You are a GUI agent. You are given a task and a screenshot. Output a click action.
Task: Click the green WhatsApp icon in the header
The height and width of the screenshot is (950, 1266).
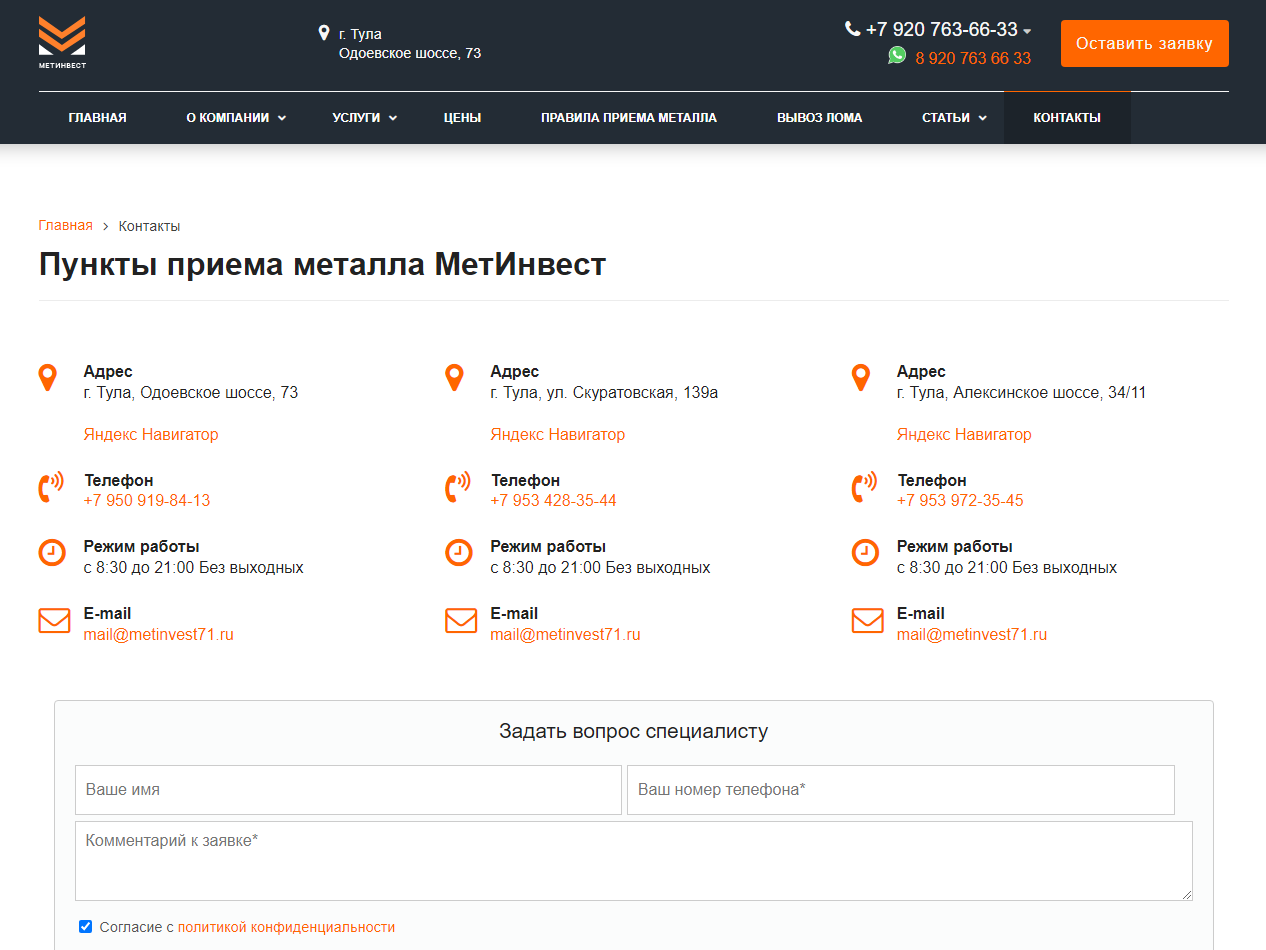[897, 55]
